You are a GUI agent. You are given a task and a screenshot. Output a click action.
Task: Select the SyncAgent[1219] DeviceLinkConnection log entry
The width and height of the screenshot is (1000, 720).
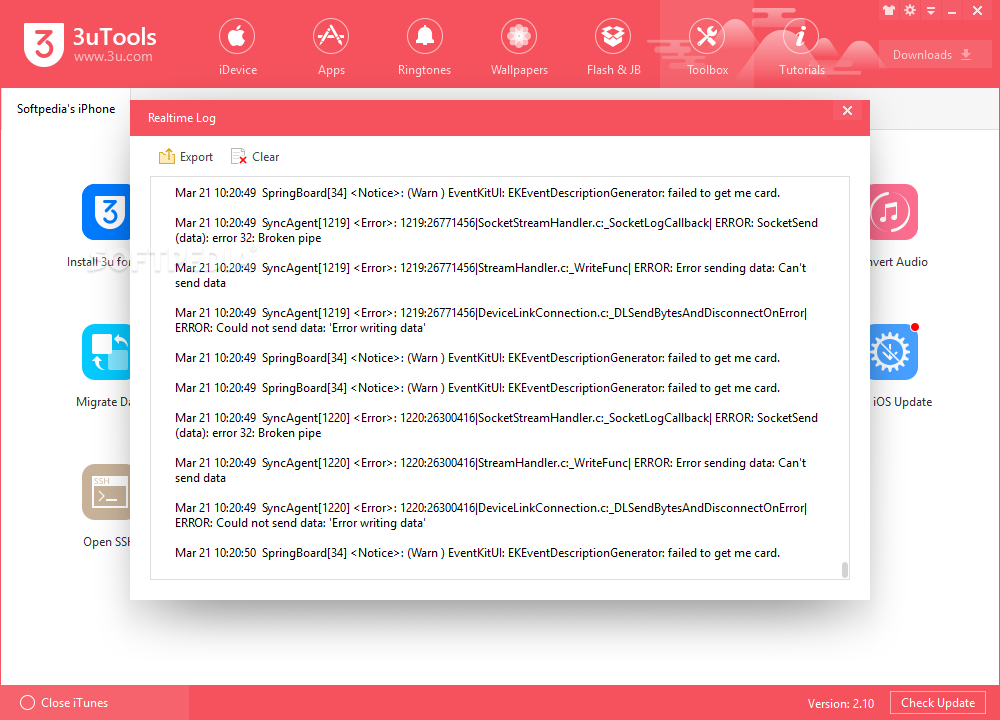[491, 320]
